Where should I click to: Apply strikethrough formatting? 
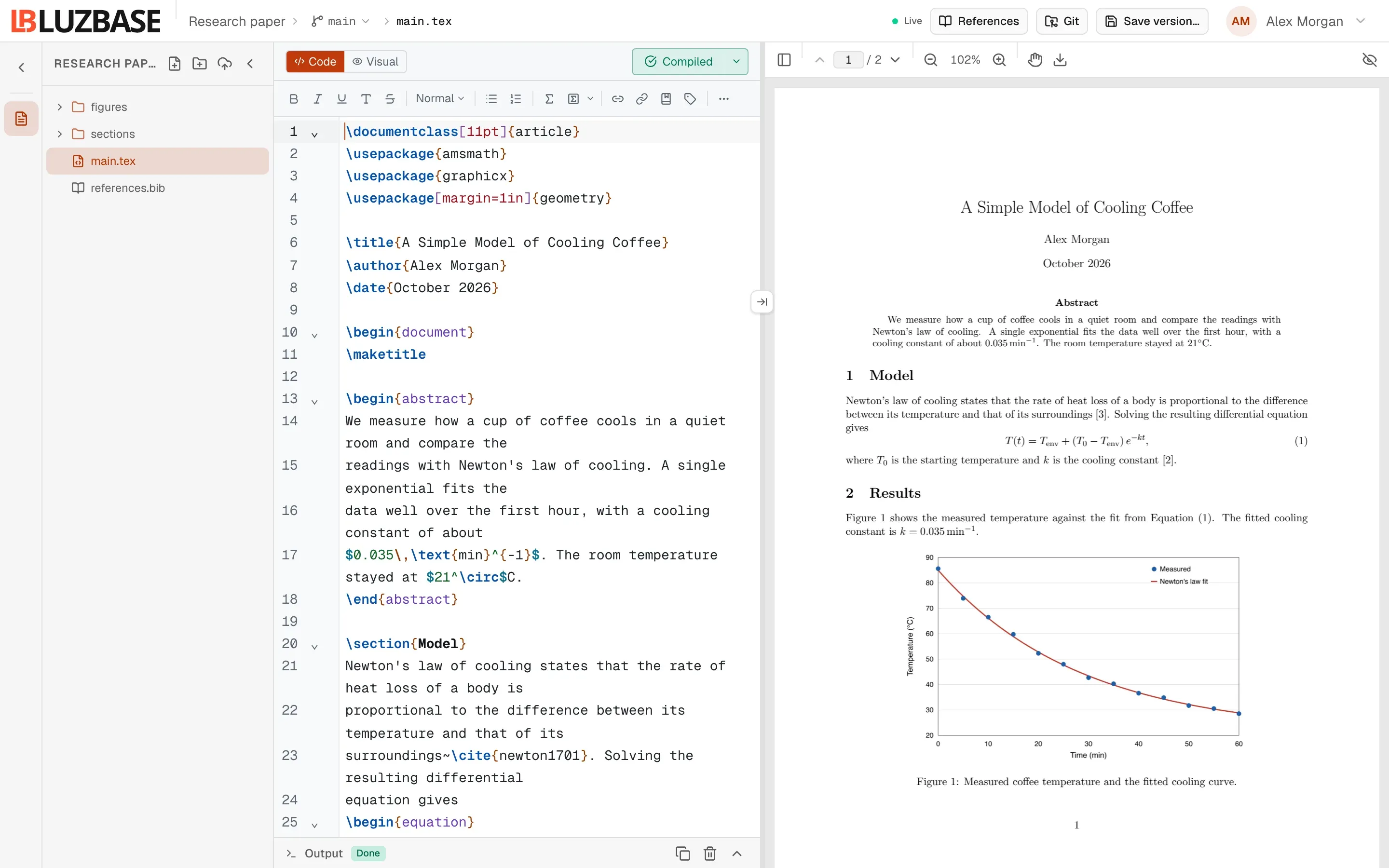390,99
